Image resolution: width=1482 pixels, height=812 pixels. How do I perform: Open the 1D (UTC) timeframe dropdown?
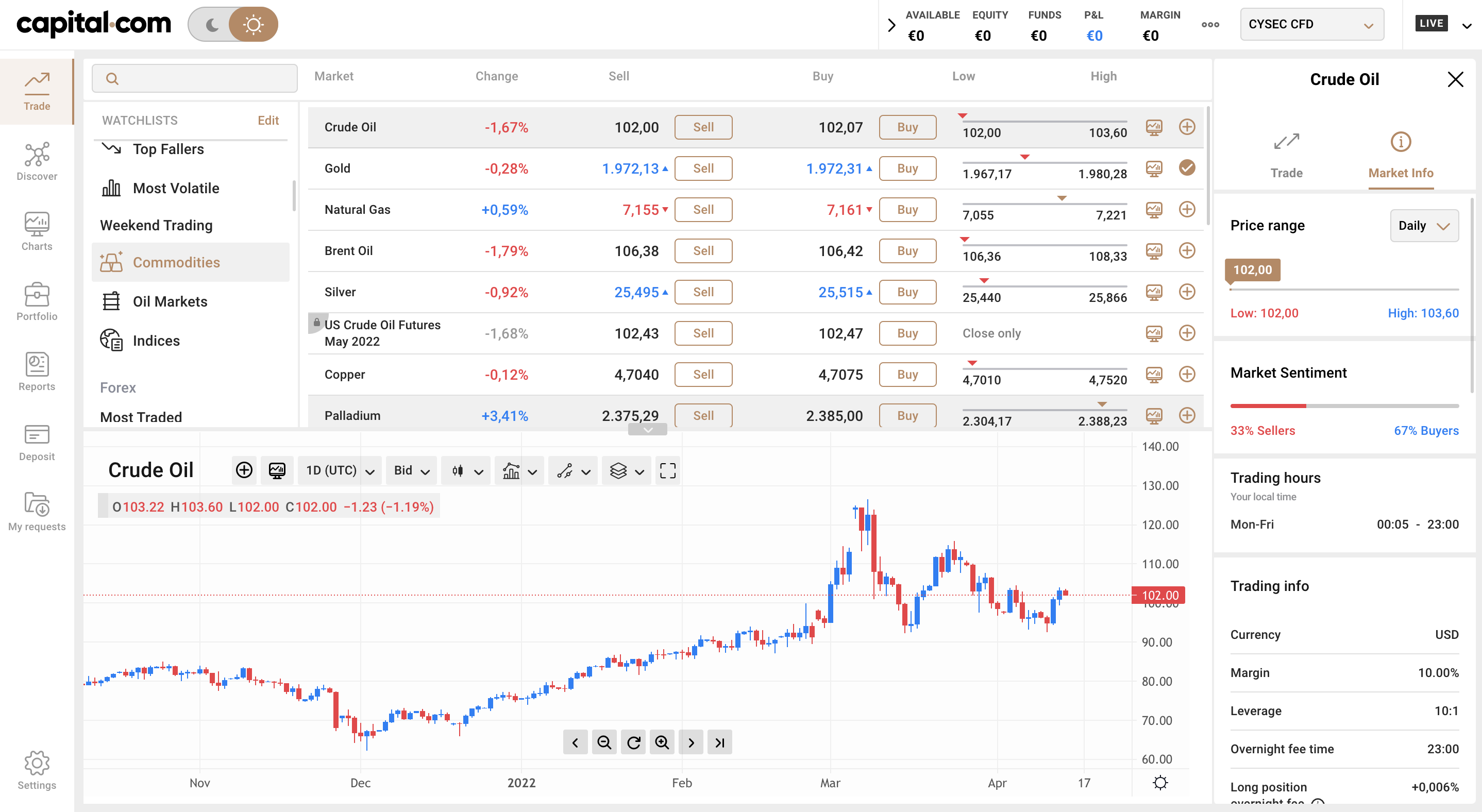[340, 470]
